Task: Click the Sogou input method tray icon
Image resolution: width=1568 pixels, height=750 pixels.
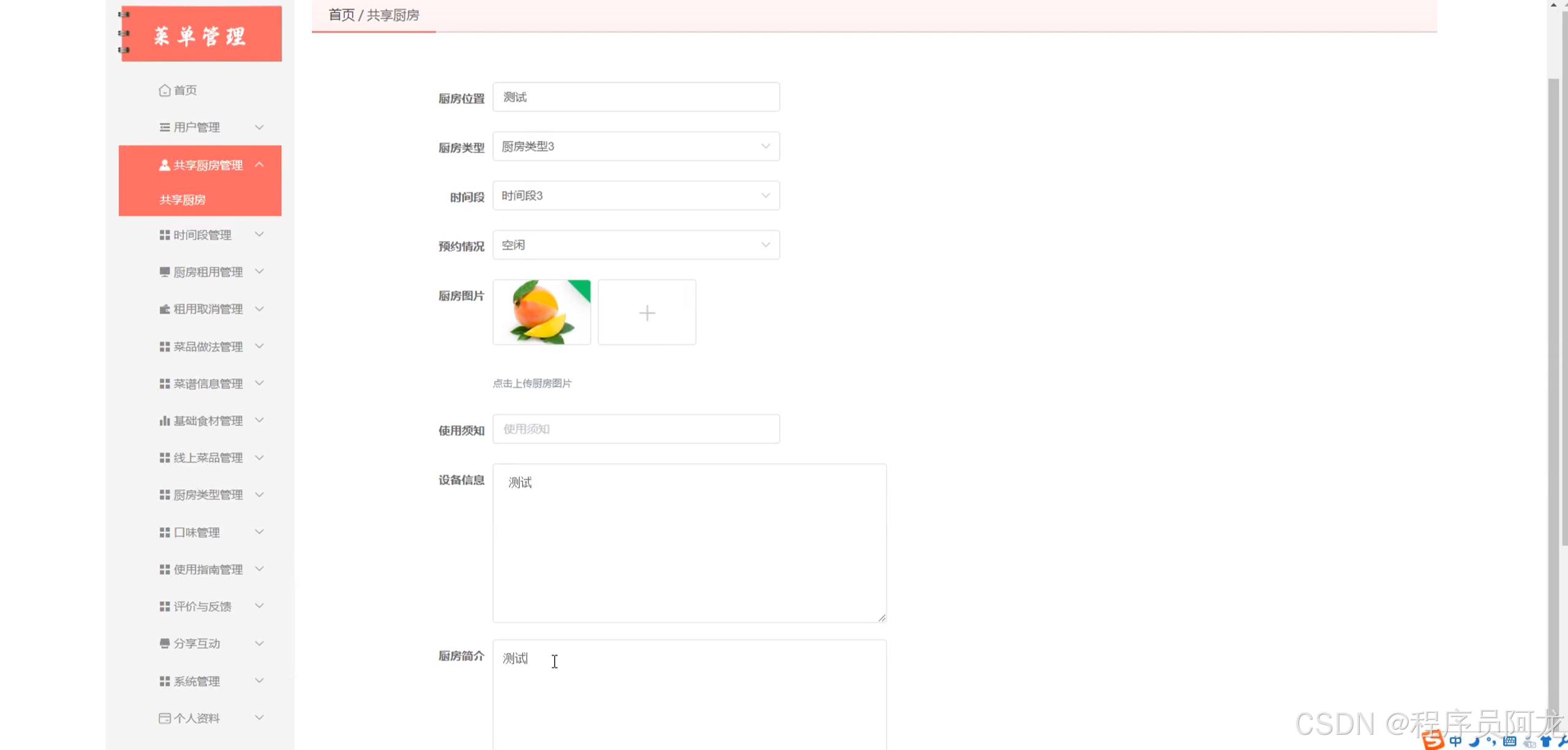Action: pyautogui.click(x=1433, y=740)
